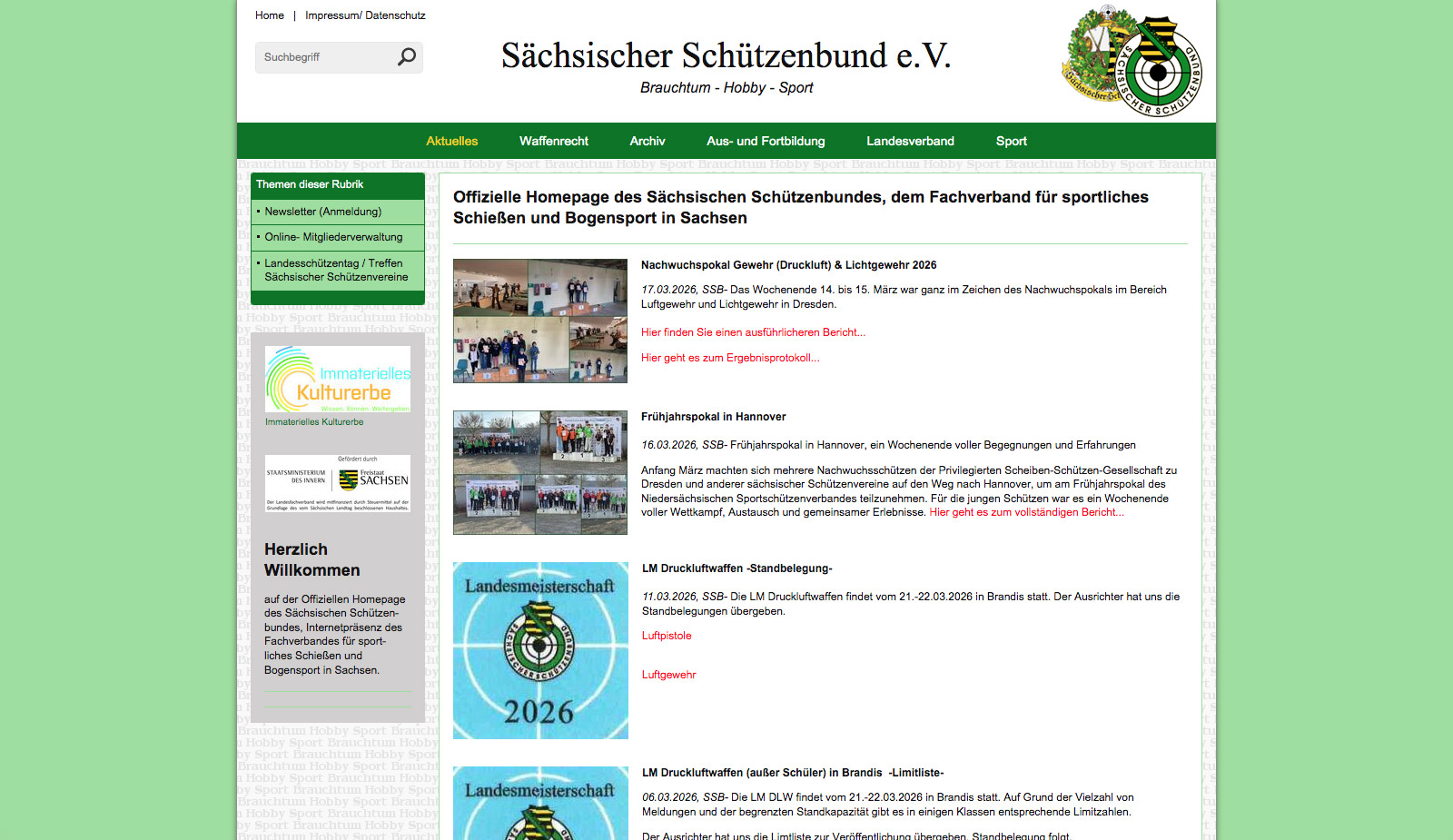Open the Ergebnisprotokoll link
Screen dimensions: 1453x840
(730, 358)
